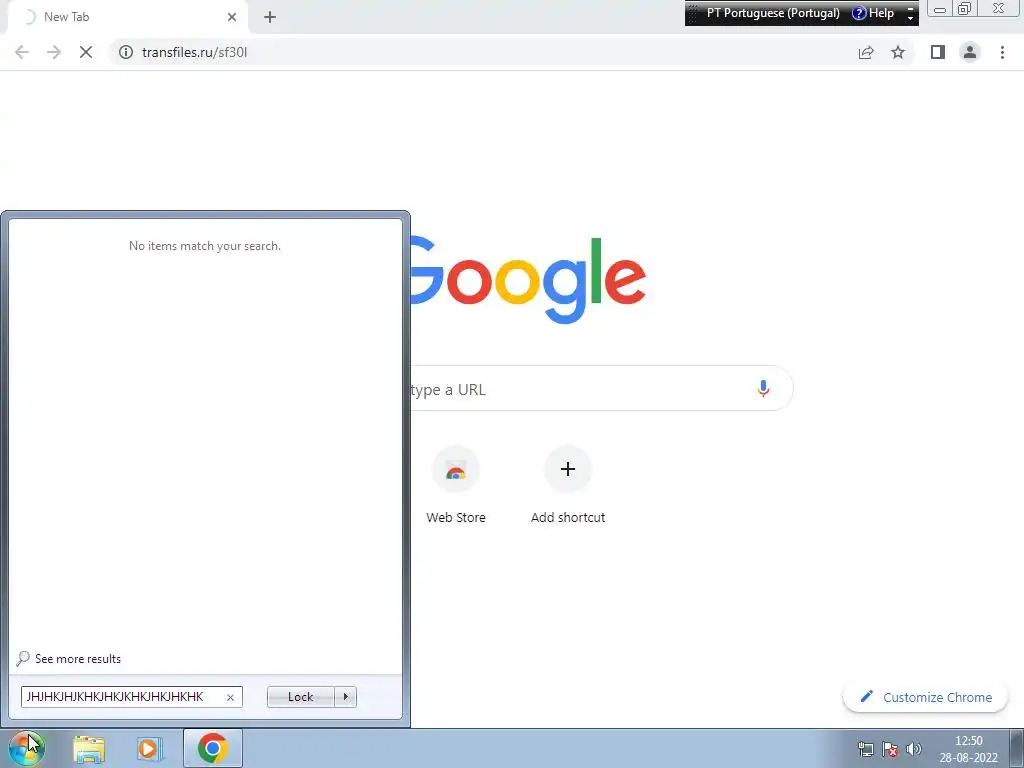The width and height of the screenshot is (1024, 768).
Task: Open Chrome side panel
Action: pyautogui.click(x=938, y=52)
